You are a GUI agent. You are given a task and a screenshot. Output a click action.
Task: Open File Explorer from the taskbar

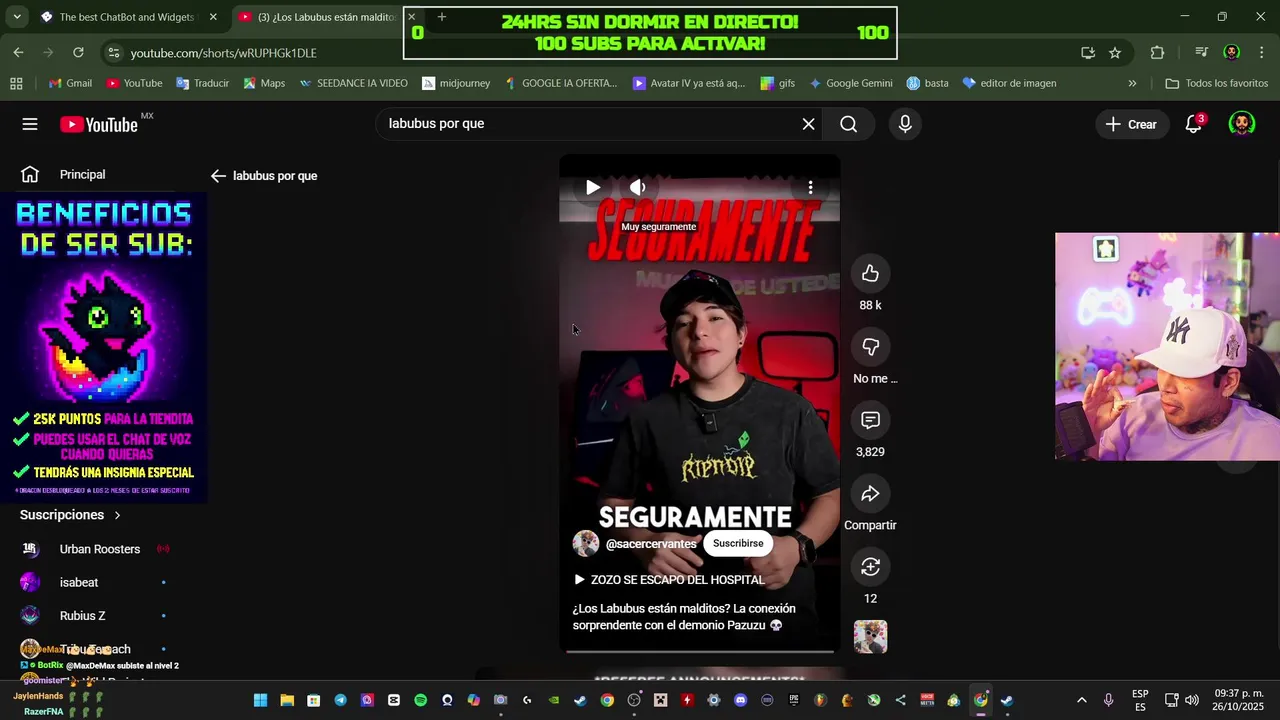(287, 700)
